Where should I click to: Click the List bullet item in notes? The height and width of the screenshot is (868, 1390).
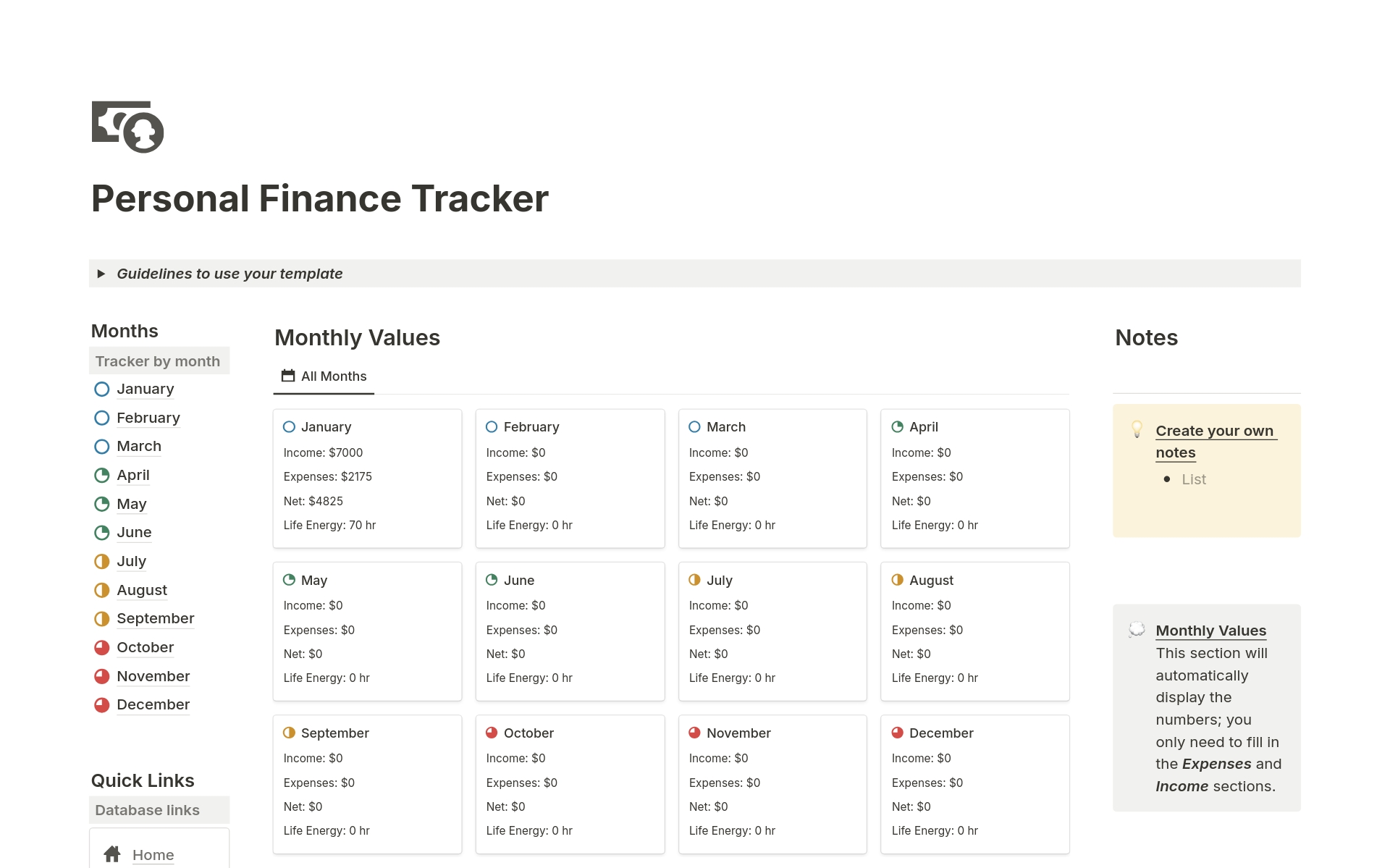click(1193, 479)
